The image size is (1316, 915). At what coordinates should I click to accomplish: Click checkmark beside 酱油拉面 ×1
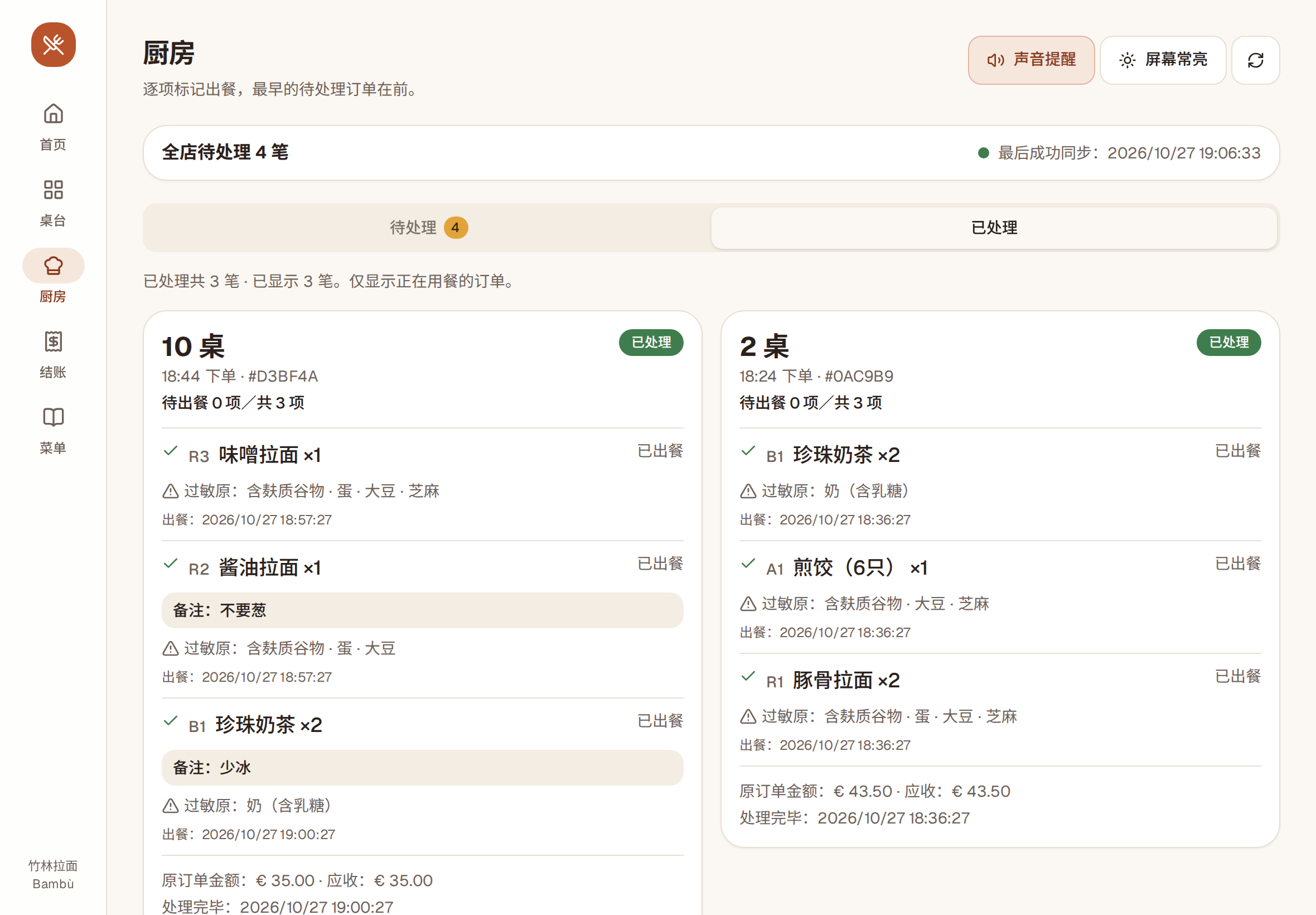click(x=170, y=563)
